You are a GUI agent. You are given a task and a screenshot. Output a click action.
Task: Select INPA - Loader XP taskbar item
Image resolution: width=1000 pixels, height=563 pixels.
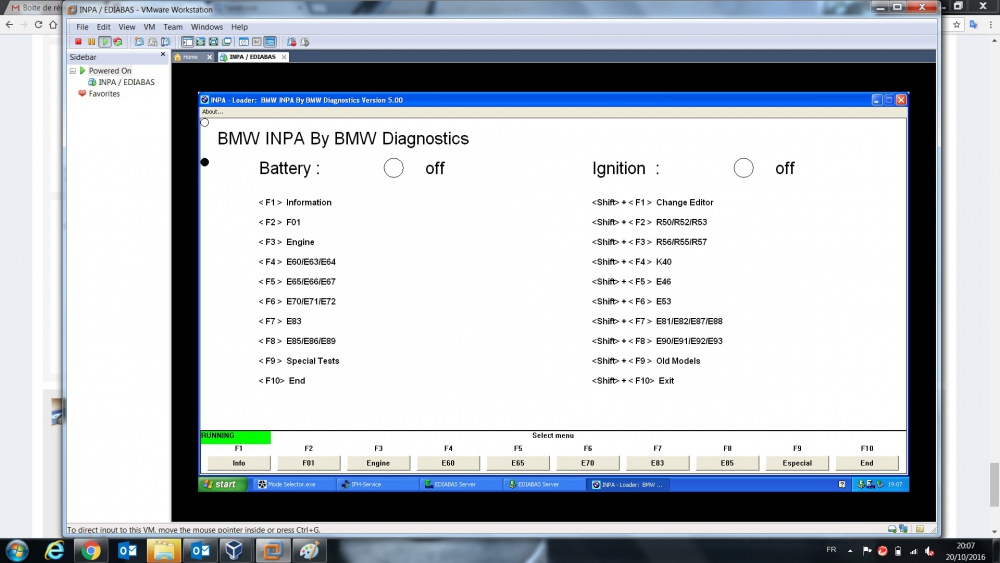(627, 485)
